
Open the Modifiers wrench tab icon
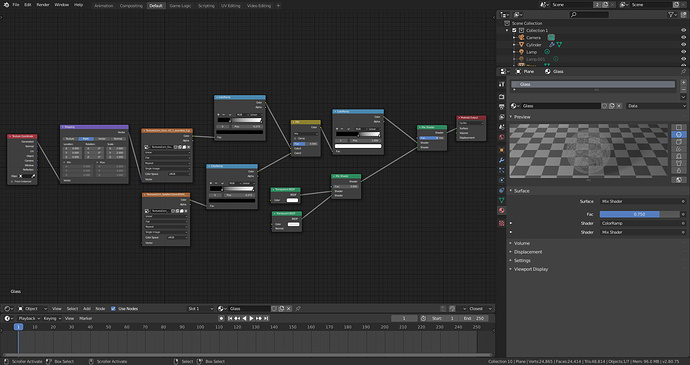(501, 160)
